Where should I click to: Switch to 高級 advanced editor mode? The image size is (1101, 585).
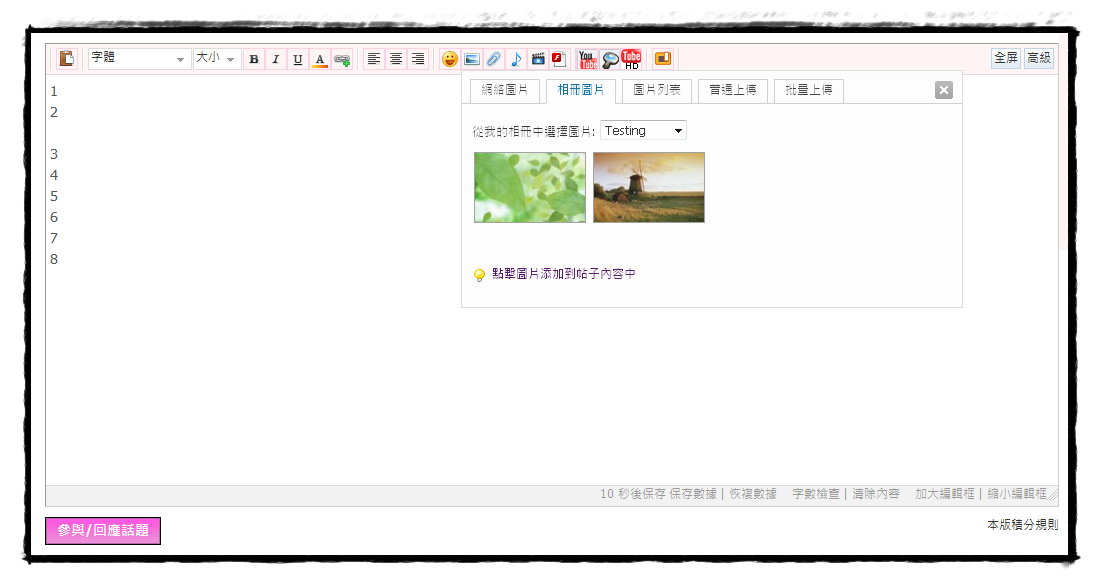(1039, 58)
